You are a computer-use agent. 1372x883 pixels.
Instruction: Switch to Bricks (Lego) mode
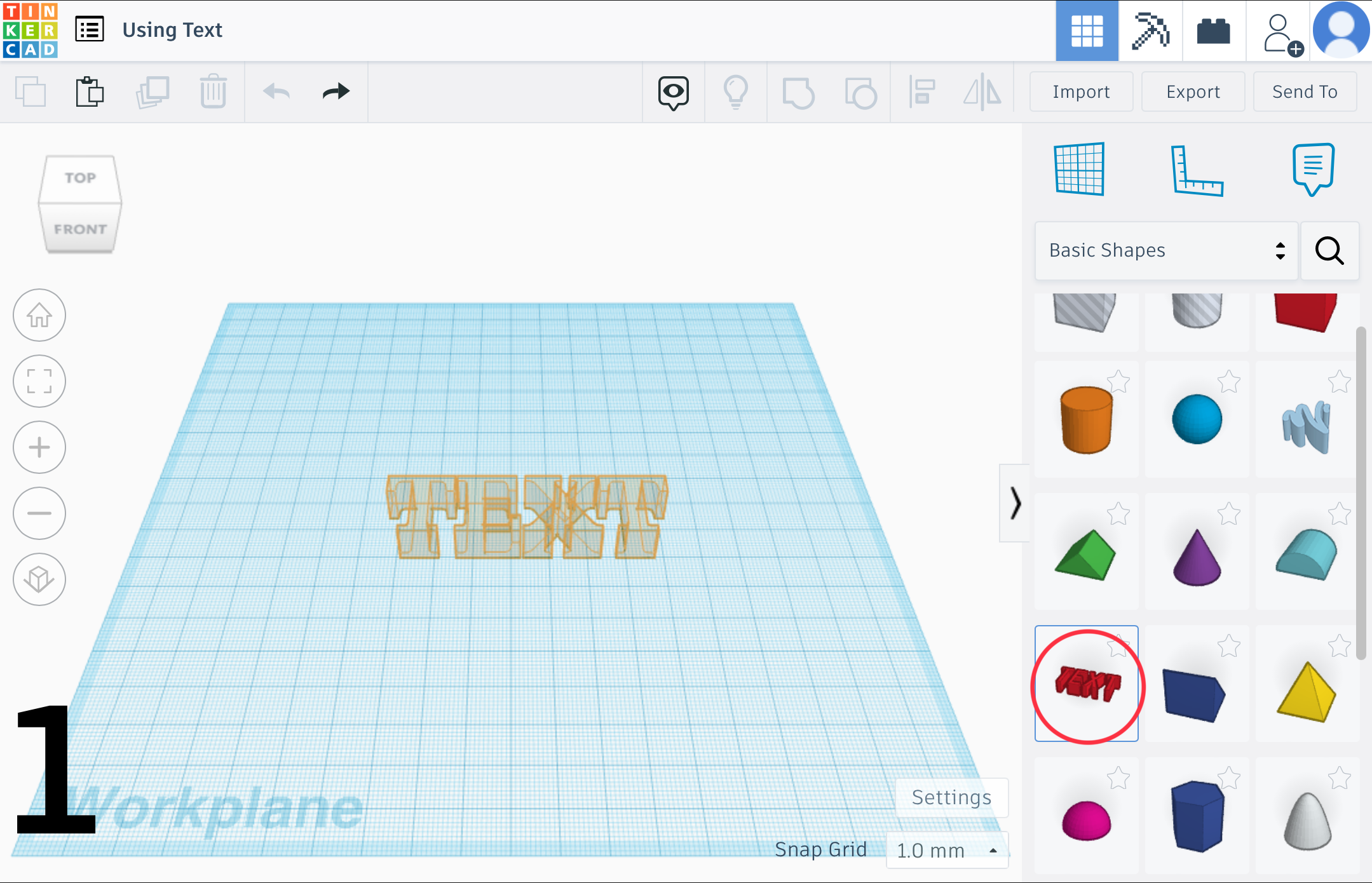tap(1212, 30)
